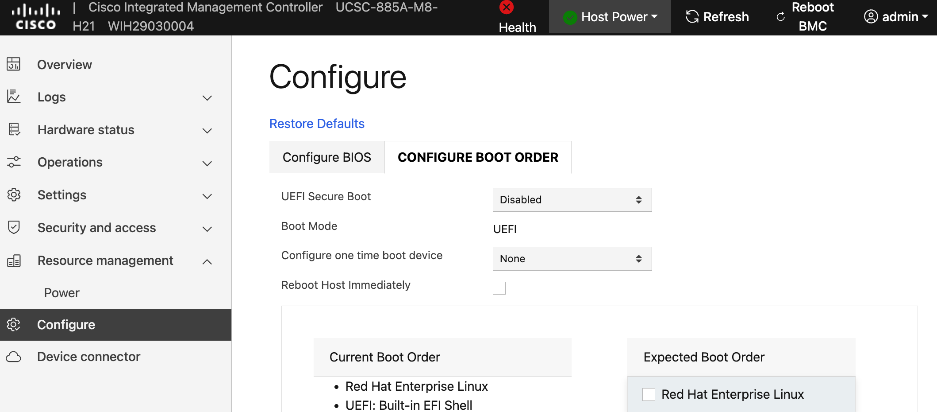Click UEFI: Built-in EFI Shell entry
Viewport: 937px width, 412px height.
(x=409, y=406)
